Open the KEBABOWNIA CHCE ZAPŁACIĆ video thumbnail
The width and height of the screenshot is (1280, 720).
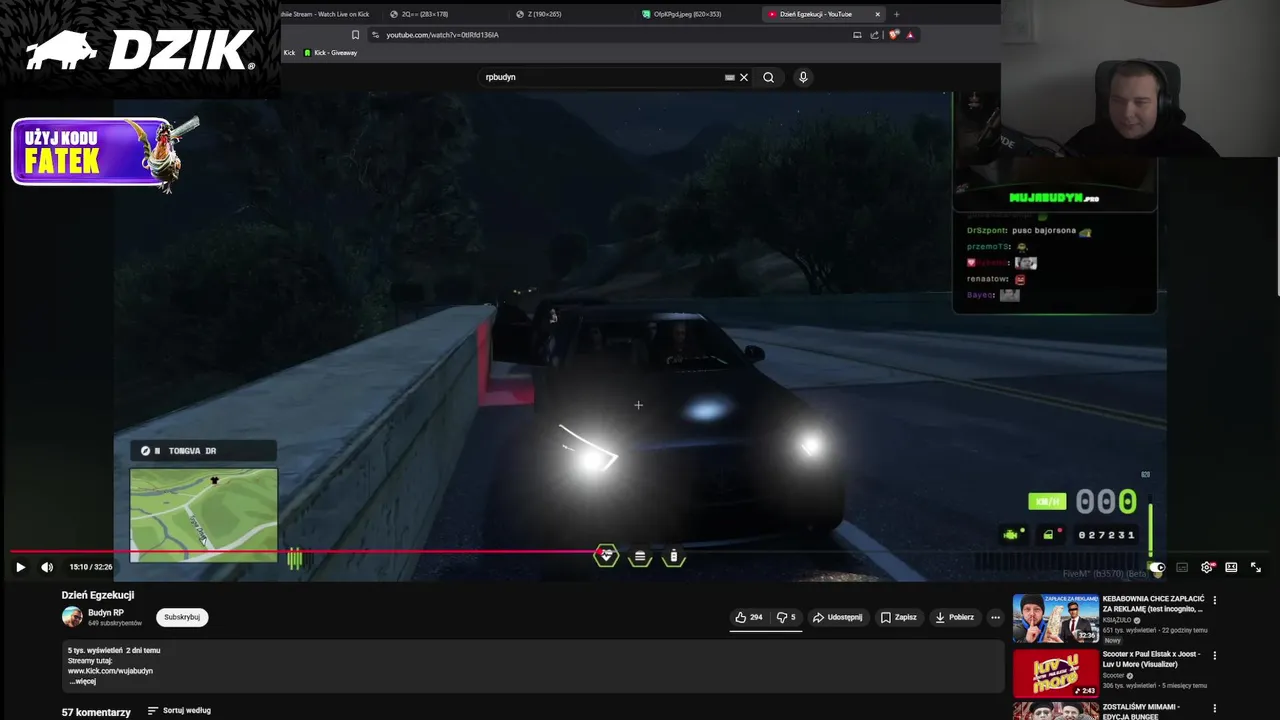click(1056, 618)
